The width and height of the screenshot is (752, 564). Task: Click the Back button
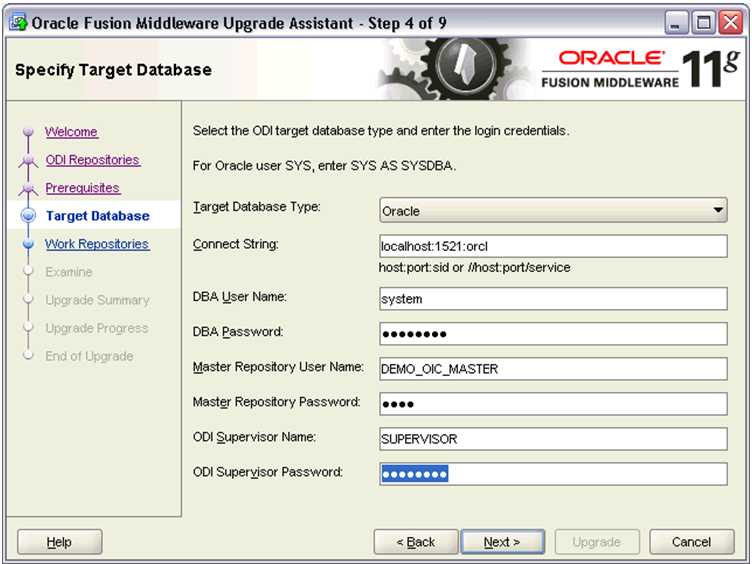(415, 542)
